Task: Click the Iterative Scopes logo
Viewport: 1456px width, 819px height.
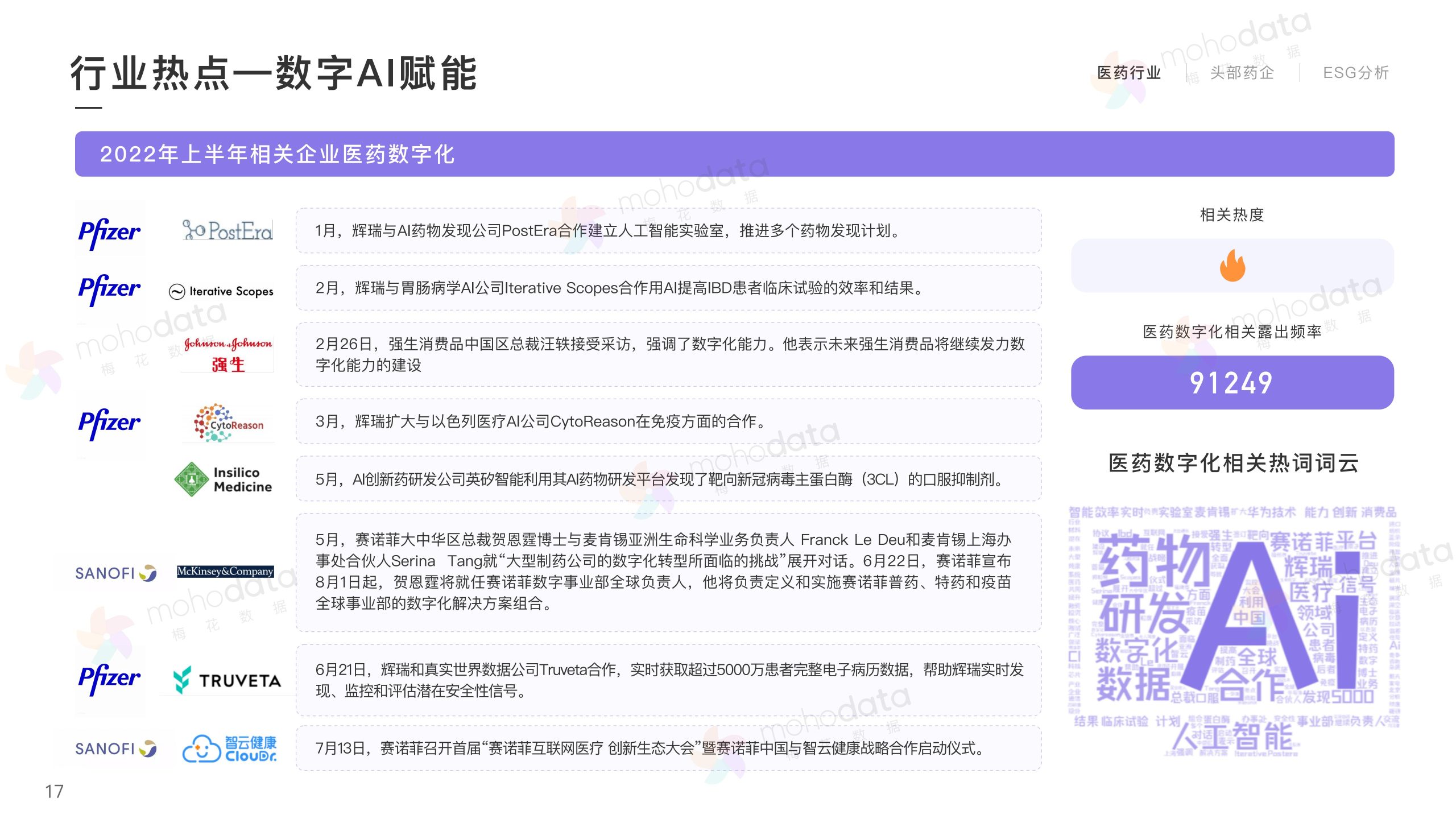Action: (x=221, y=291)
